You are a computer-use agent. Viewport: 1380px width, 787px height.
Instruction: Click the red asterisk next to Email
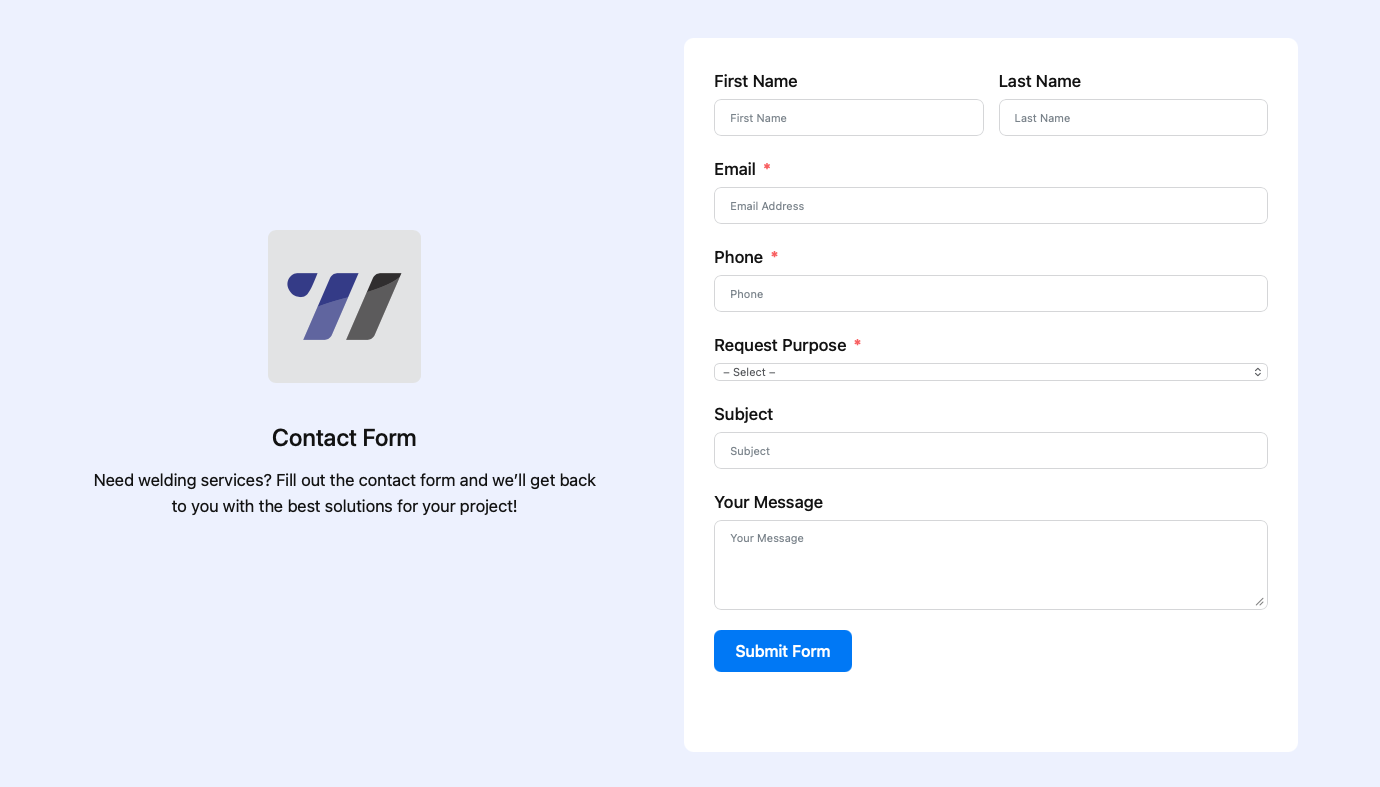coord(766,168)
